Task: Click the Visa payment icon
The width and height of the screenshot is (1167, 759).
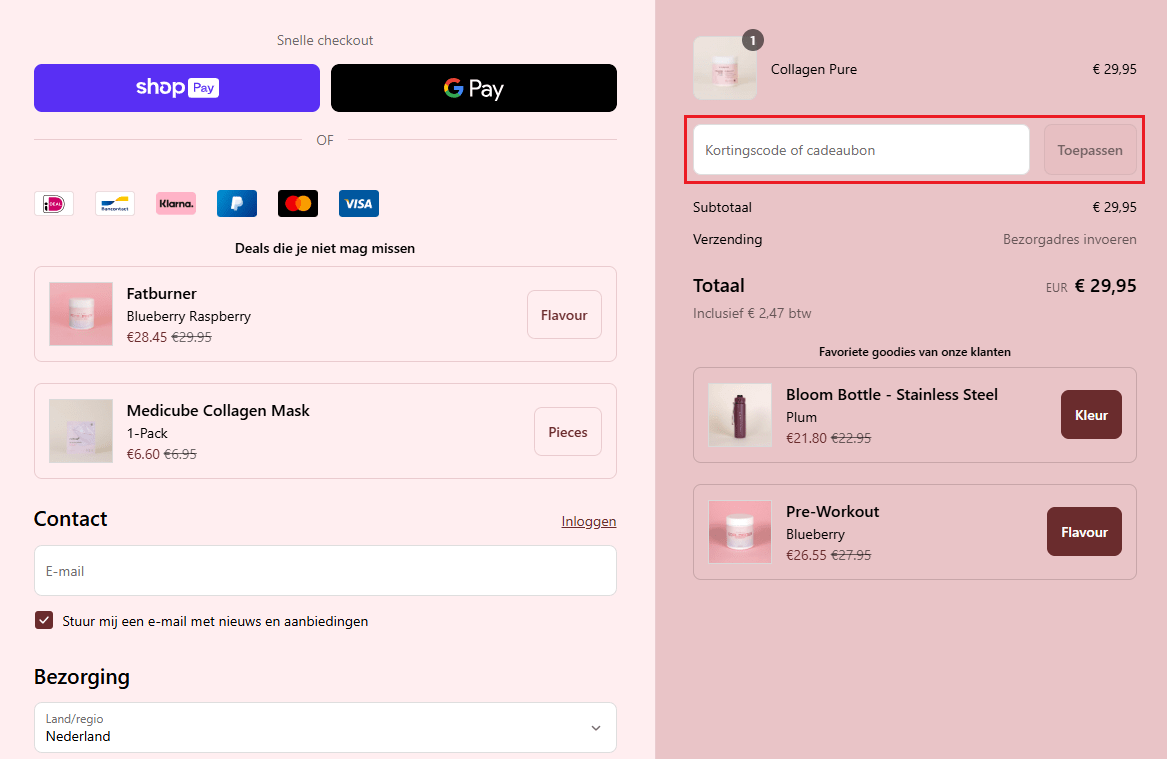Action: 358,204
